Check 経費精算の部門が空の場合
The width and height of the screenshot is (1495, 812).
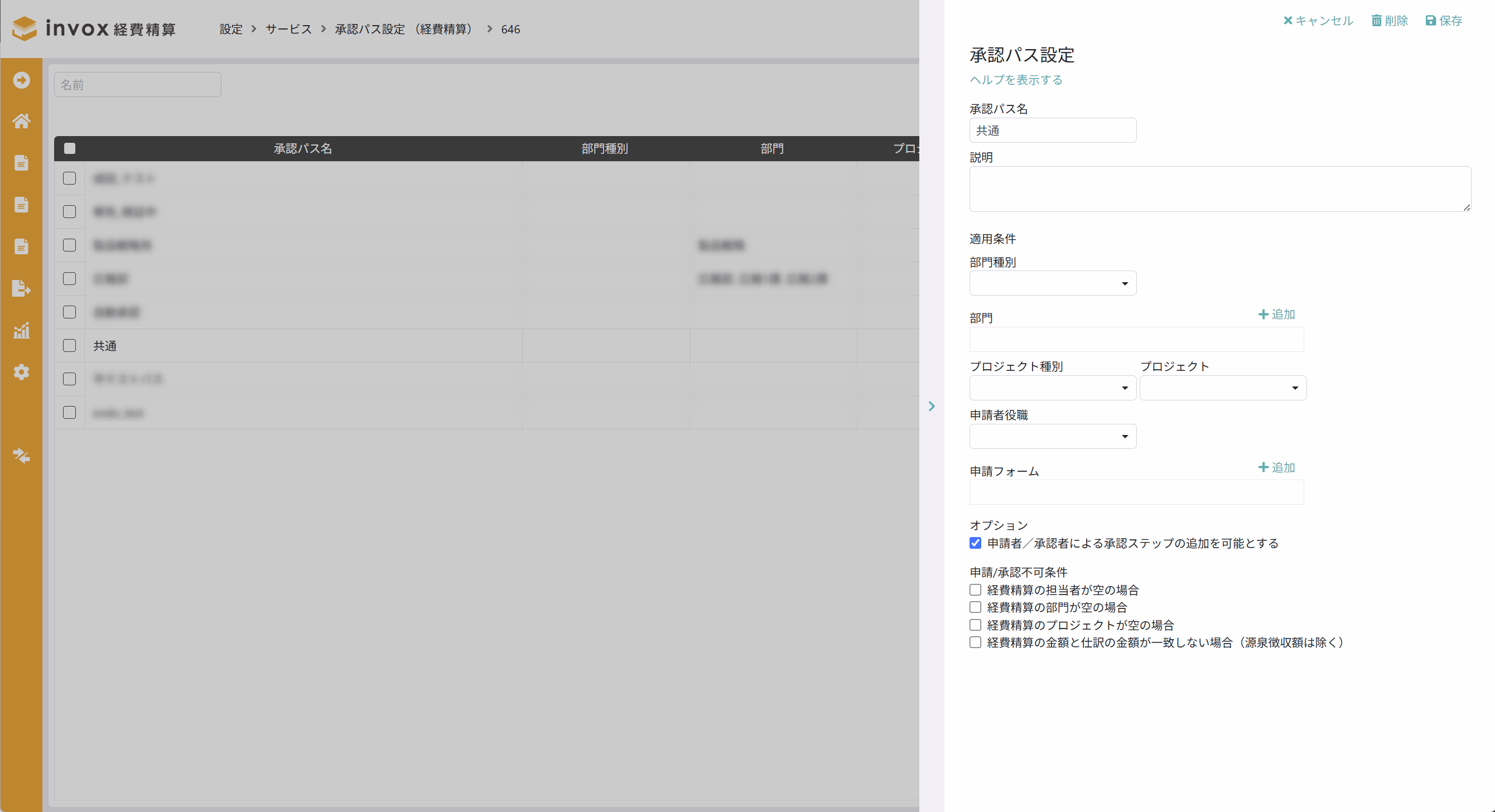(x=975, y=607)
